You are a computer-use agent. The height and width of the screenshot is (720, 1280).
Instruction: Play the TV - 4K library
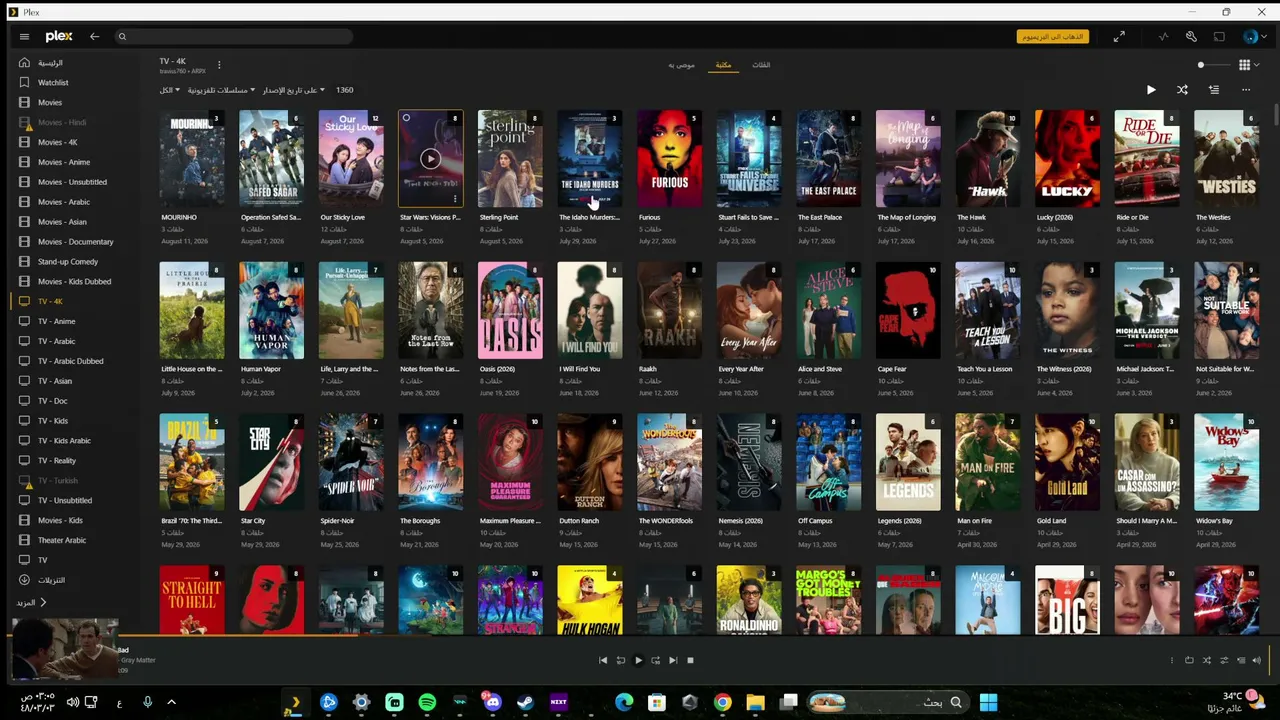pos(1151,90)
